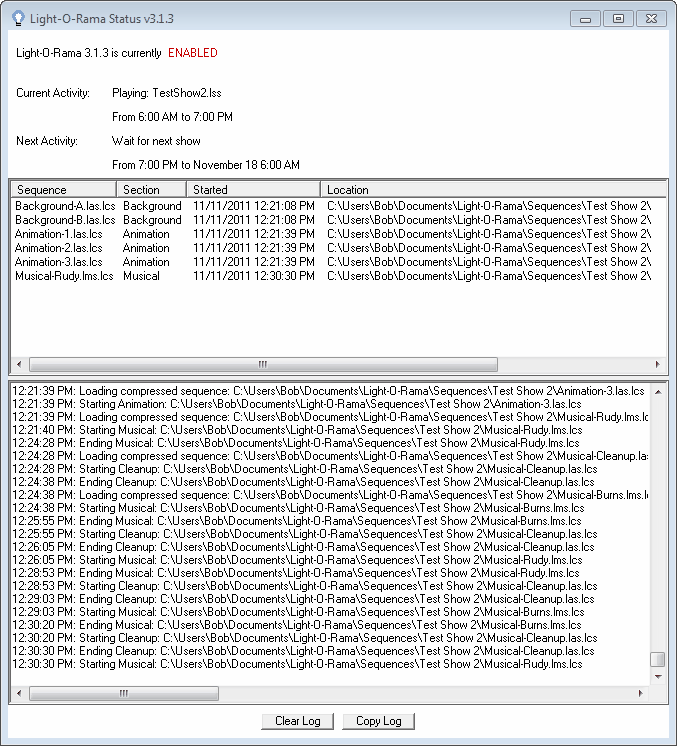Viewport: 677px width, 746px height.
Task: Click the 12:28:53 PM Ending Musical log line
Action: 296,573
